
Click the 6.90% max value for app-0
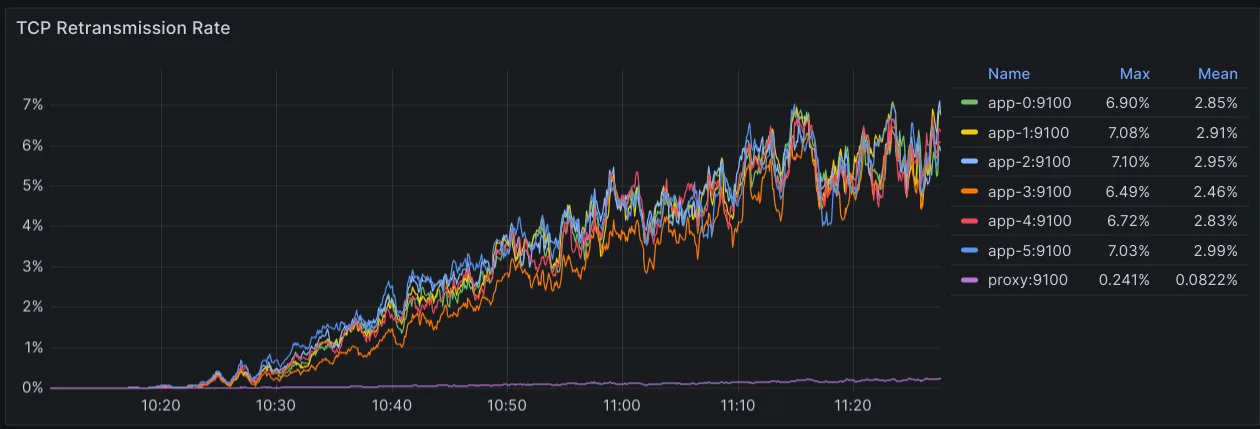click(x=1128, y=103)
